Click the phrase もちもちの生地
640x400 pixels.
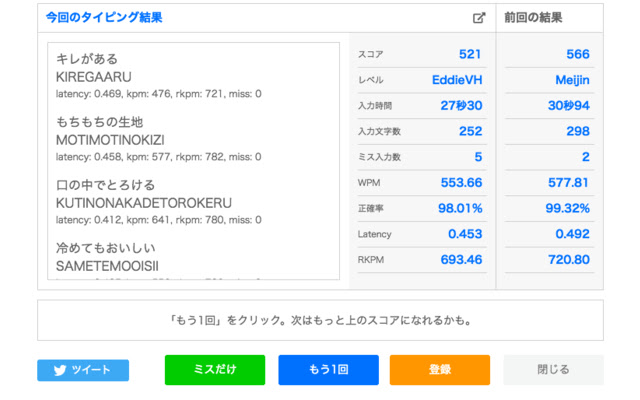[x=100, y=122]
